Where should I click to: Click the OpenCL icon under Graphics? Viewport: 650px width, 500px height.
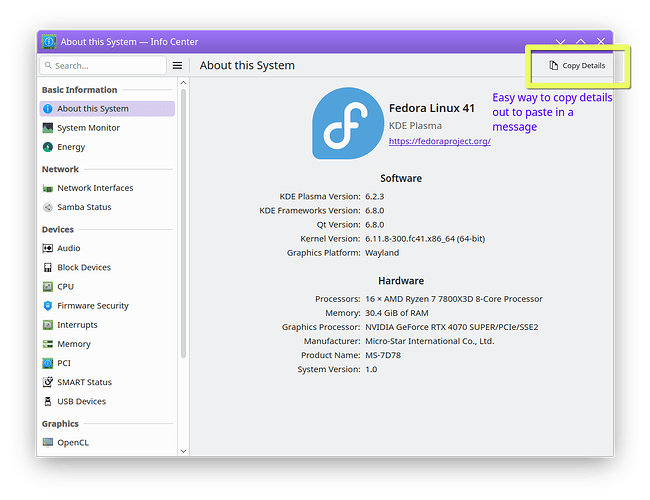point(48,442)
